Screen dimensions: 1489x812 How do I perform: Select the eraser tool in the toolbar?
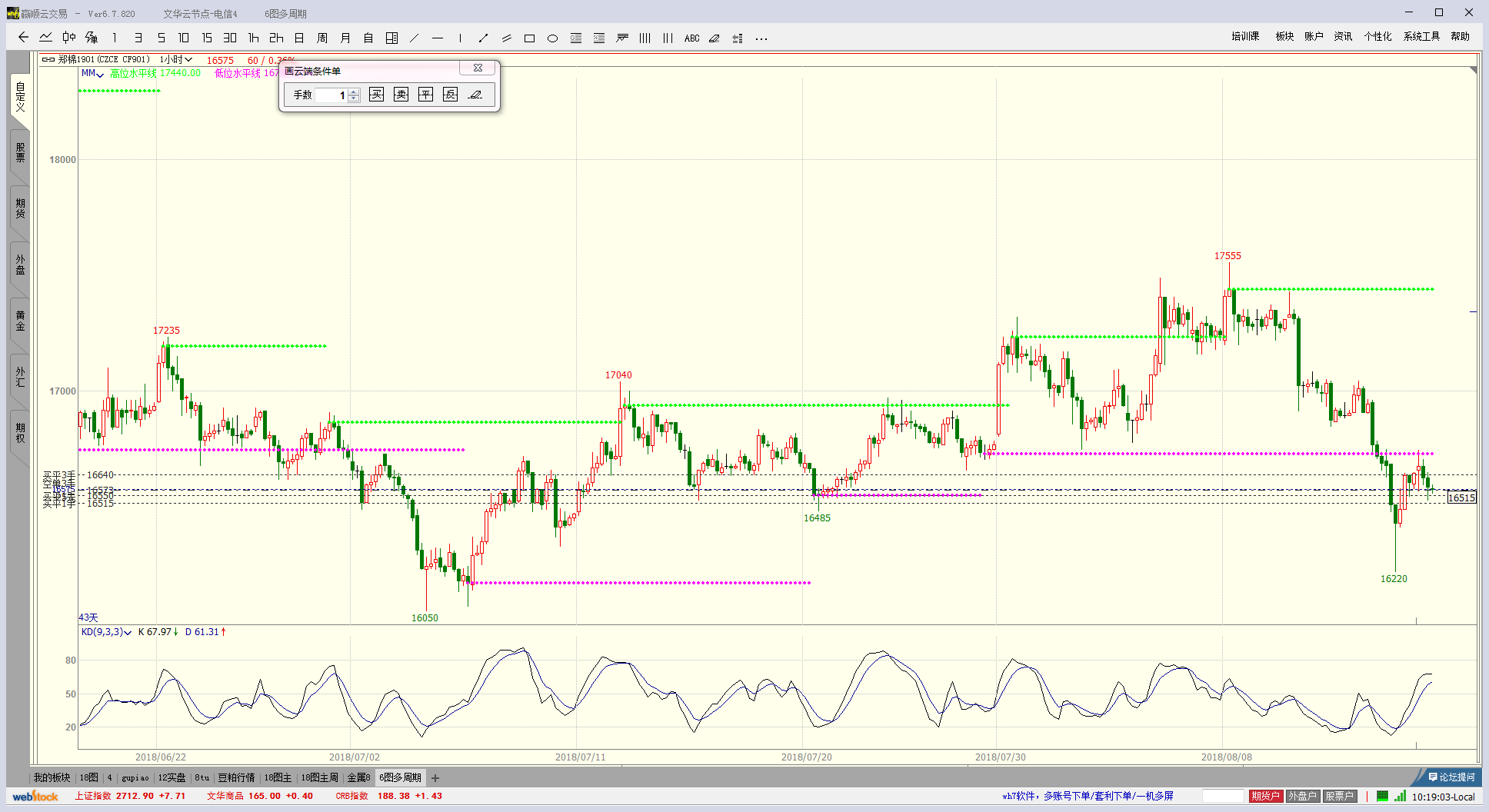pyautogui.click(x=715, y=37)
